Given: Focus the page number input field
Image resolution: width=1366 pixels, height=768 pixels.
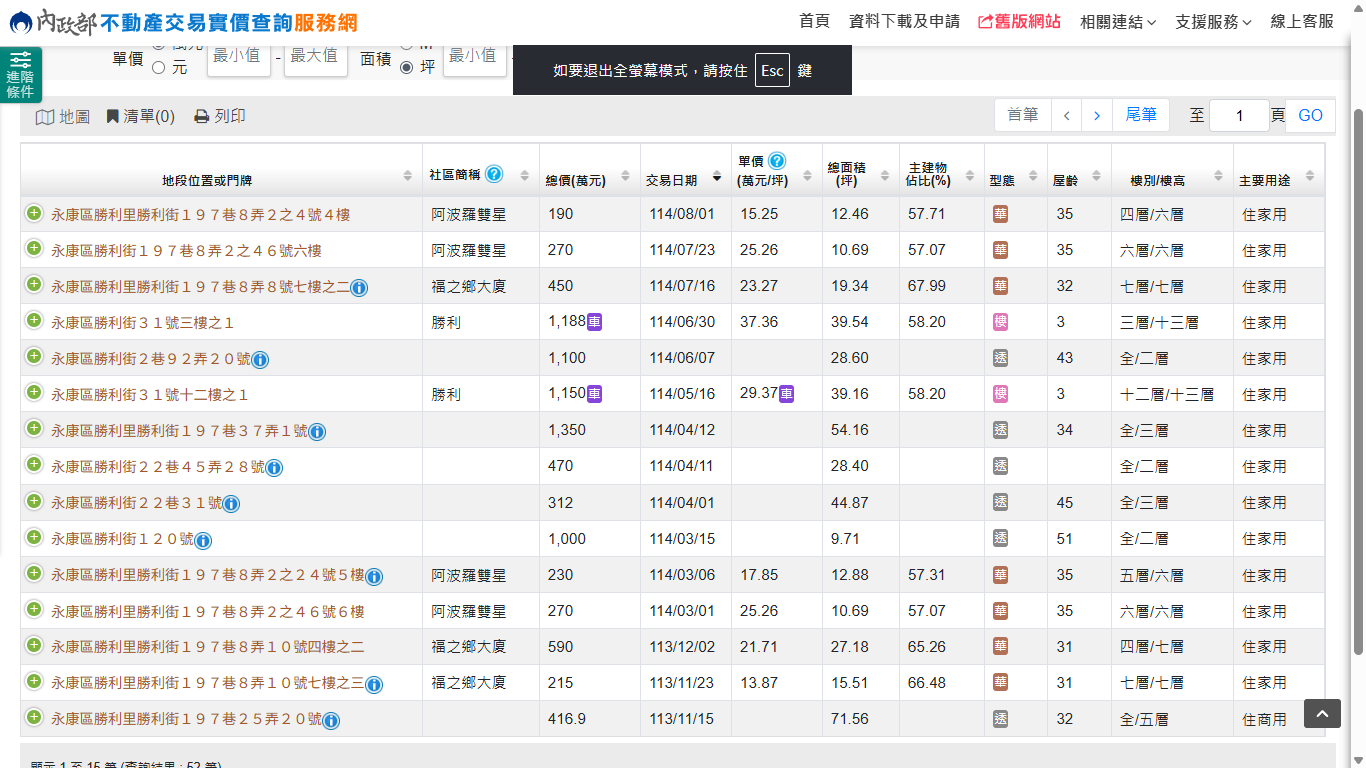Looking at the screenshot, I should 1239,115.
